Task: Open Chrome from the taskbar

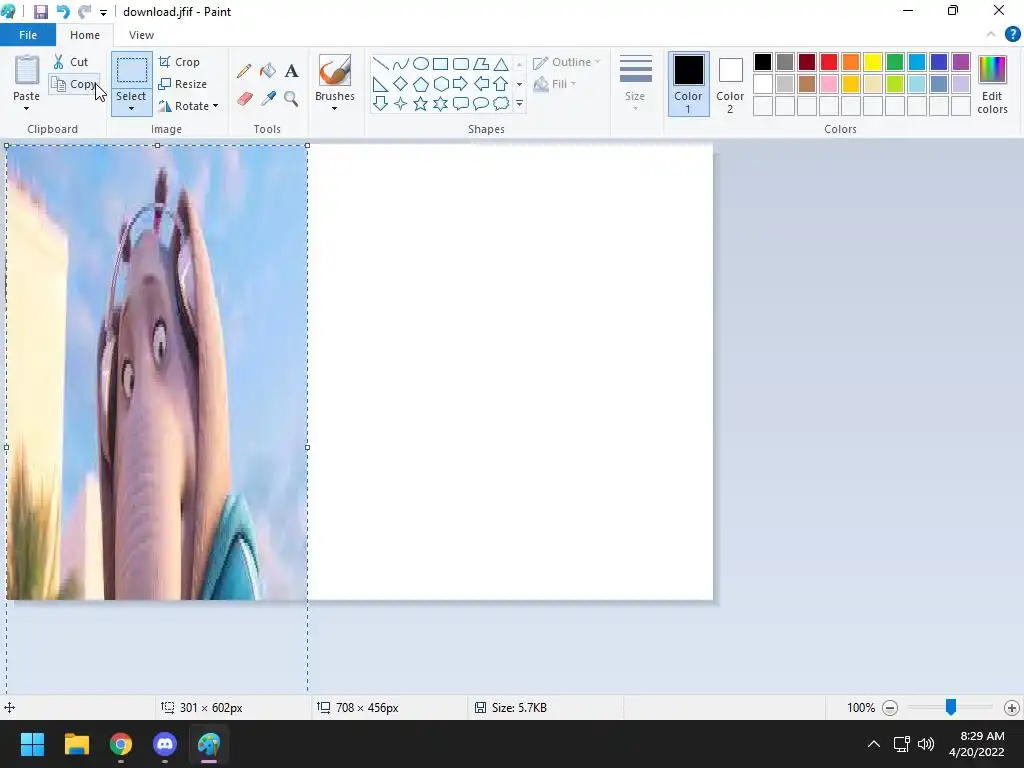Action: pos(121,744)
